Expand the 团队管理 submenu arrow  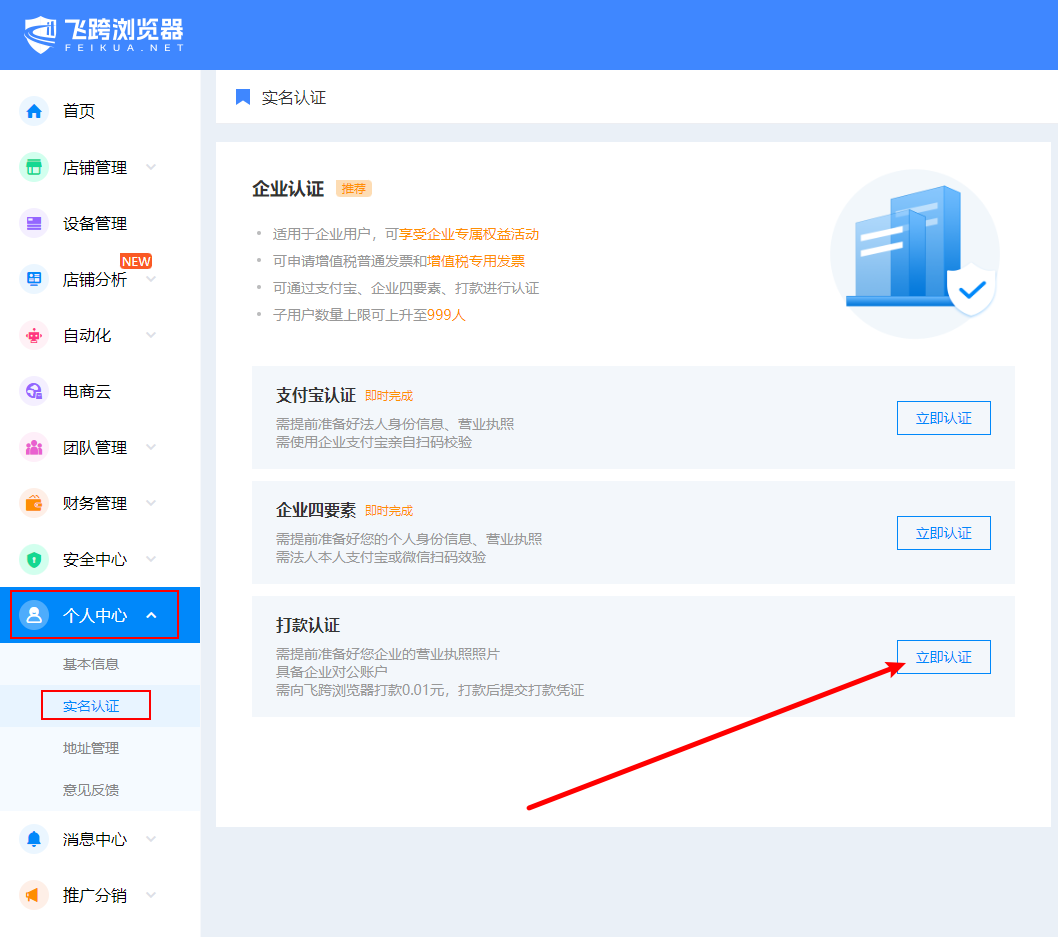click(x=151, y=447)
